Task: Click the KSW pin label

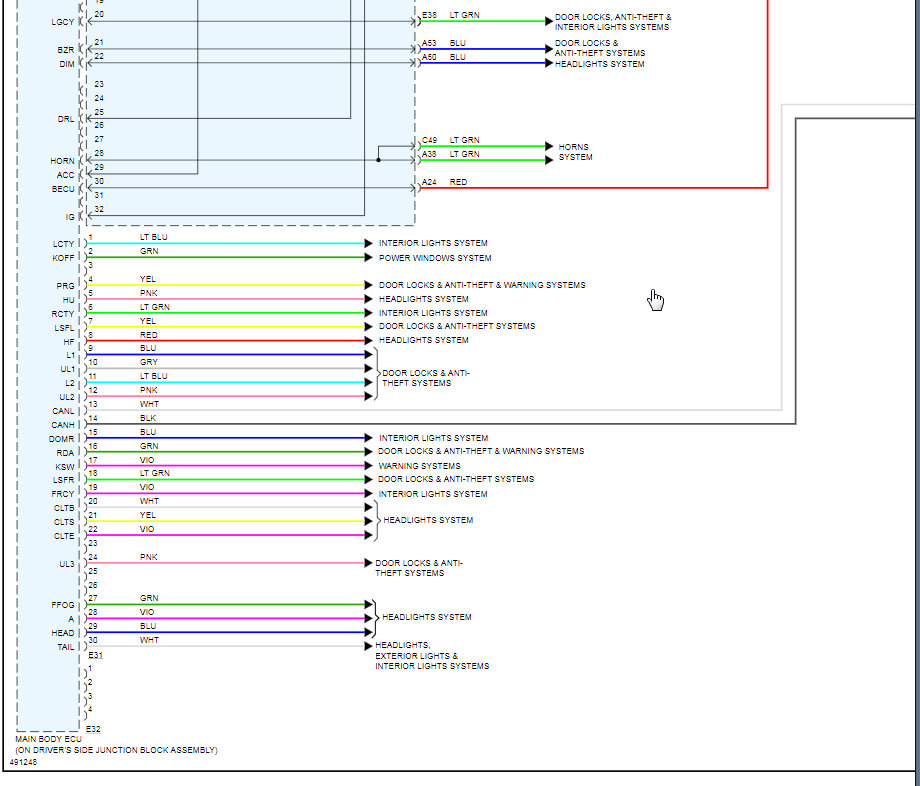Action: 65,467
